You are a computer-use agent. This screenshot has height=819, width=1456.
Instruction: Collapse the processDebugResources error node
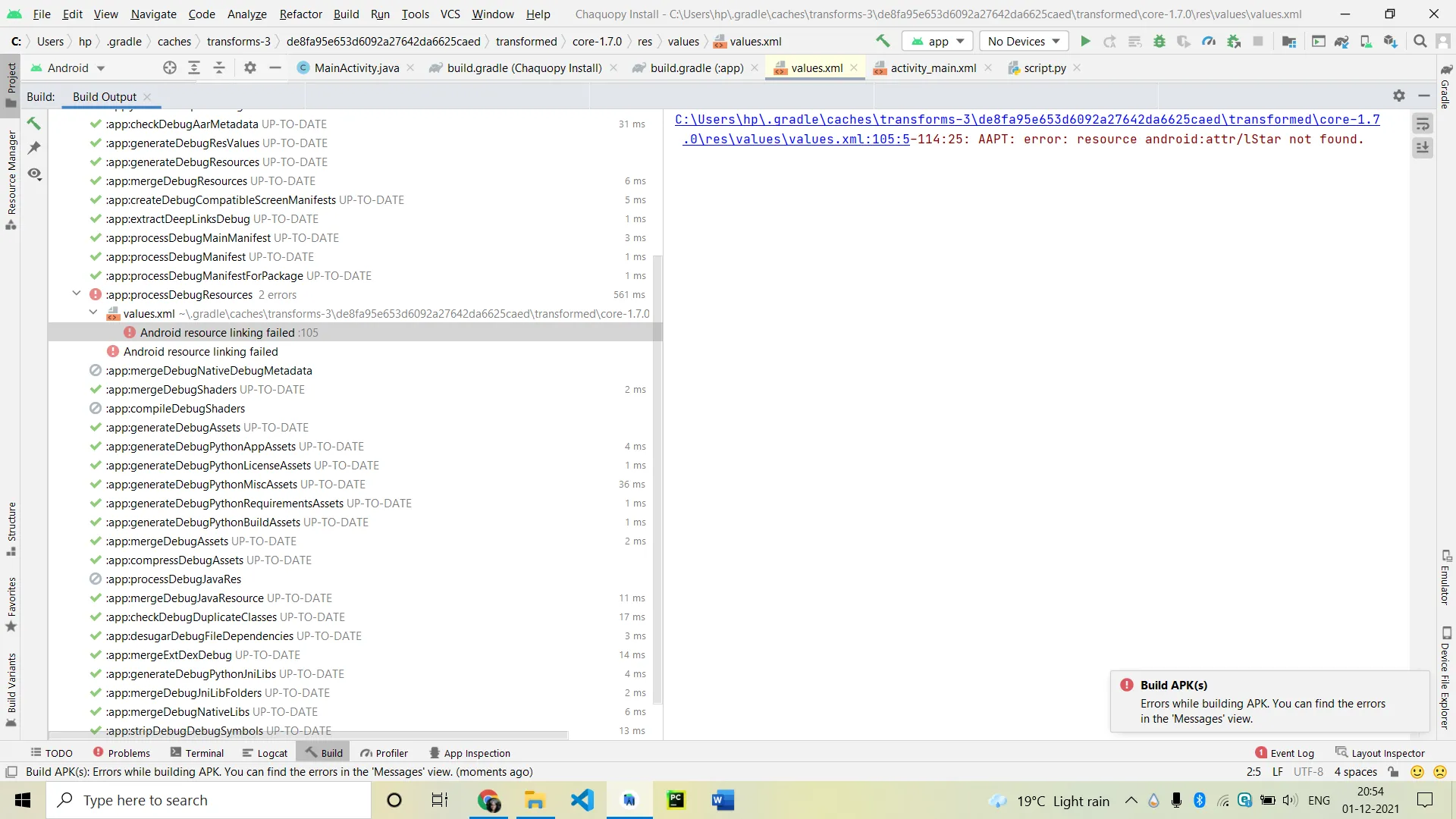click(77, 293)
